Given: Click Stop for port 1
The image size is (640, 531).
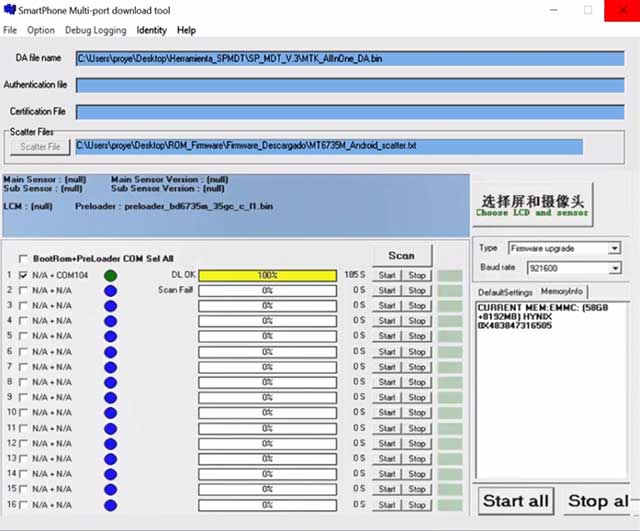Looking at the screenshot, I should pos(417,275).
